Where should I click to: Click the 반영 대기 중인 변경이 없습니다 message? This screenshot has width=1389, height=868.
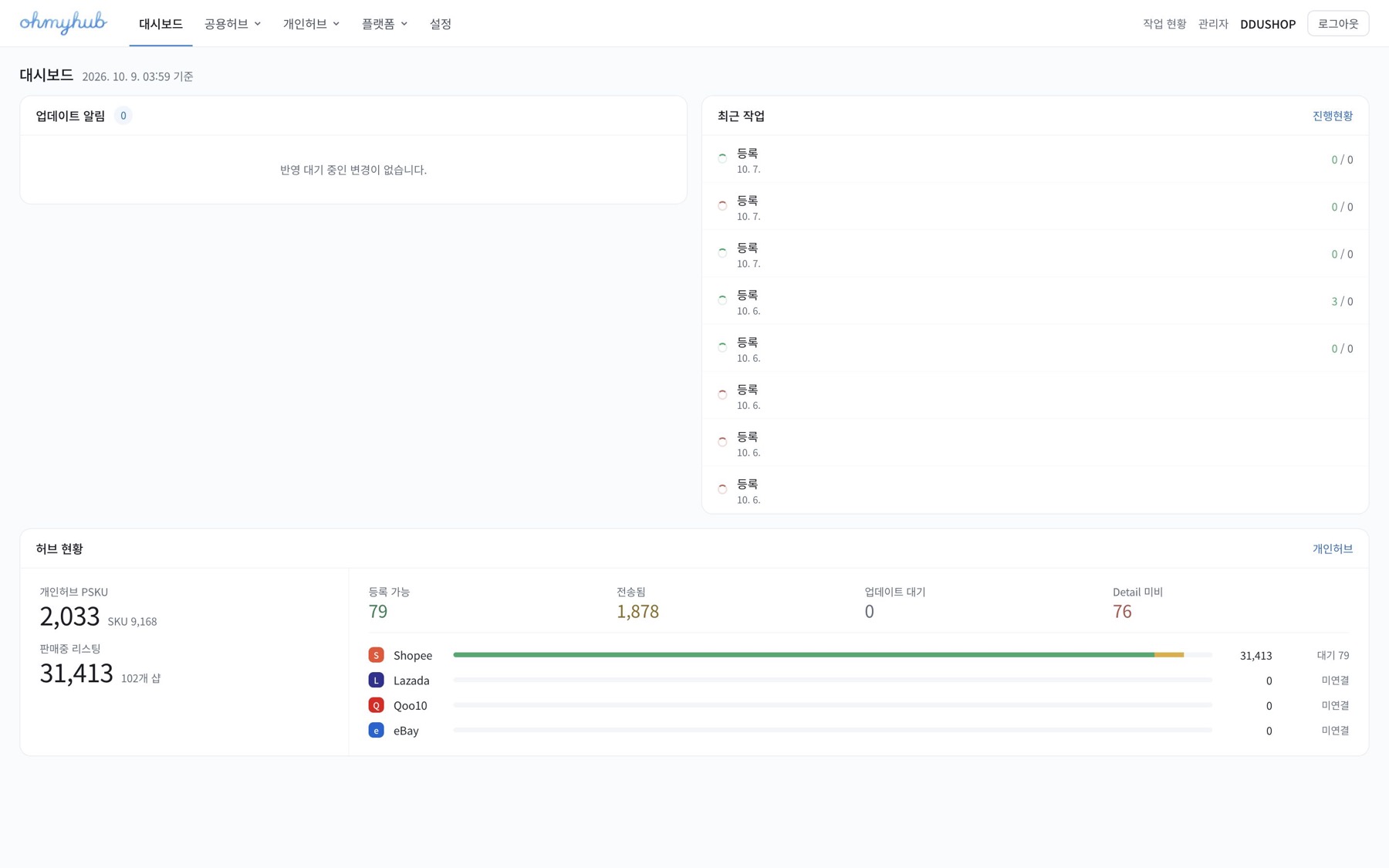pos(353,170)
